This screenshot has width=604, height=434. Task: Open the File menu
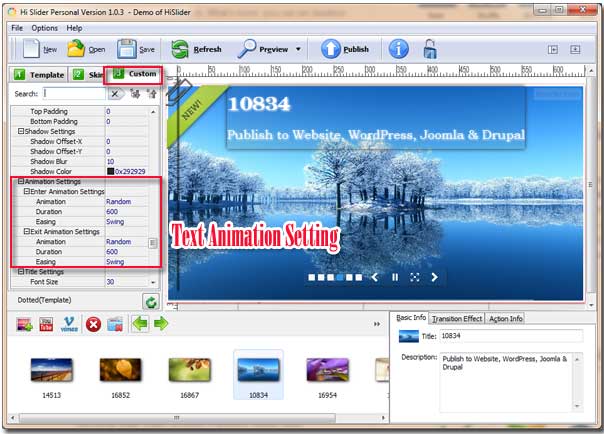(x=17, y=28)
